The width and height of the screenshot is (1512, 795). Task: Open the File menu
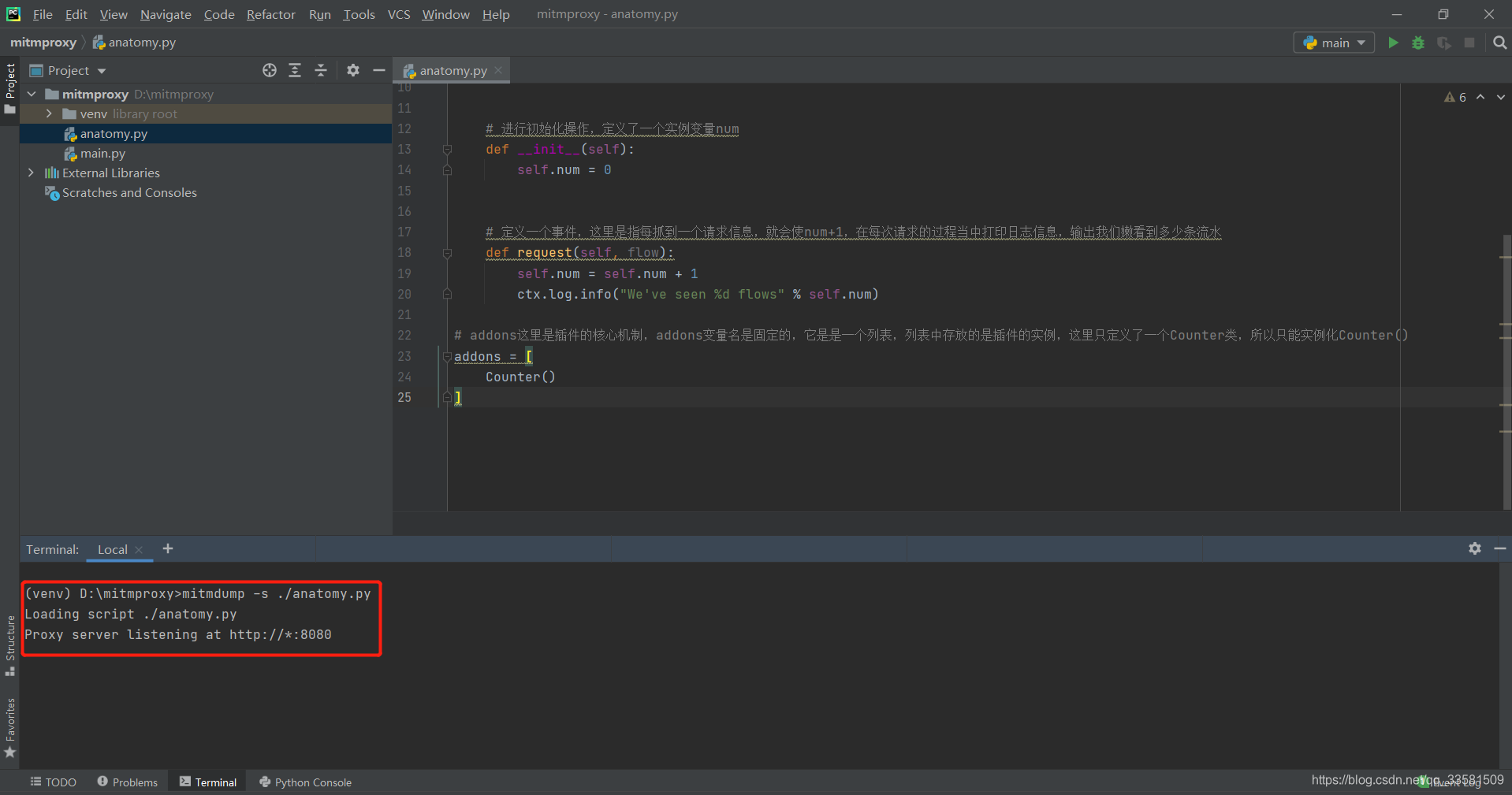43,14
